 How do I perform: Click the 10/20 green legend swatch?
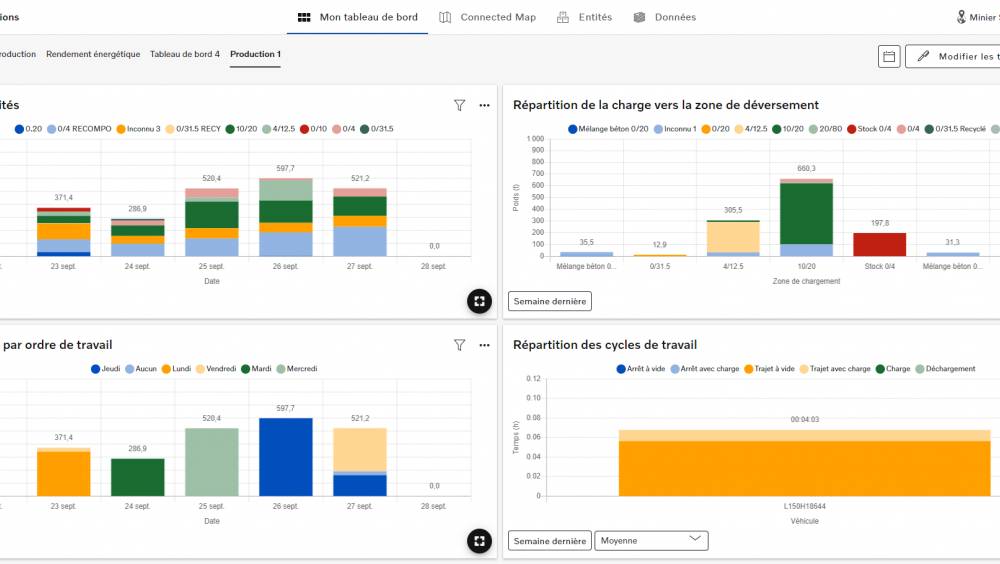coord(230,129)
